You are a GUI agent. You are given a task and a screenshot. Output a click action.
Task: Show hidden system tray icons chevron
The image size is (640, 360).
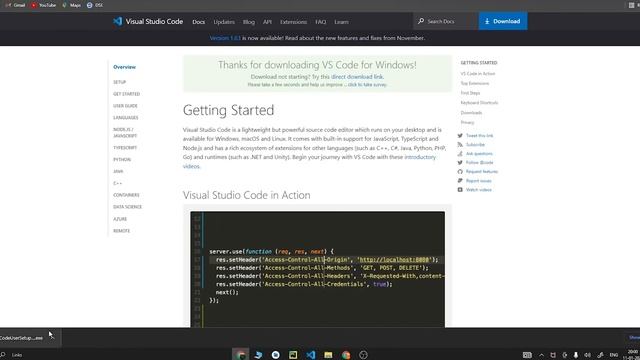[x=541, y=355]
